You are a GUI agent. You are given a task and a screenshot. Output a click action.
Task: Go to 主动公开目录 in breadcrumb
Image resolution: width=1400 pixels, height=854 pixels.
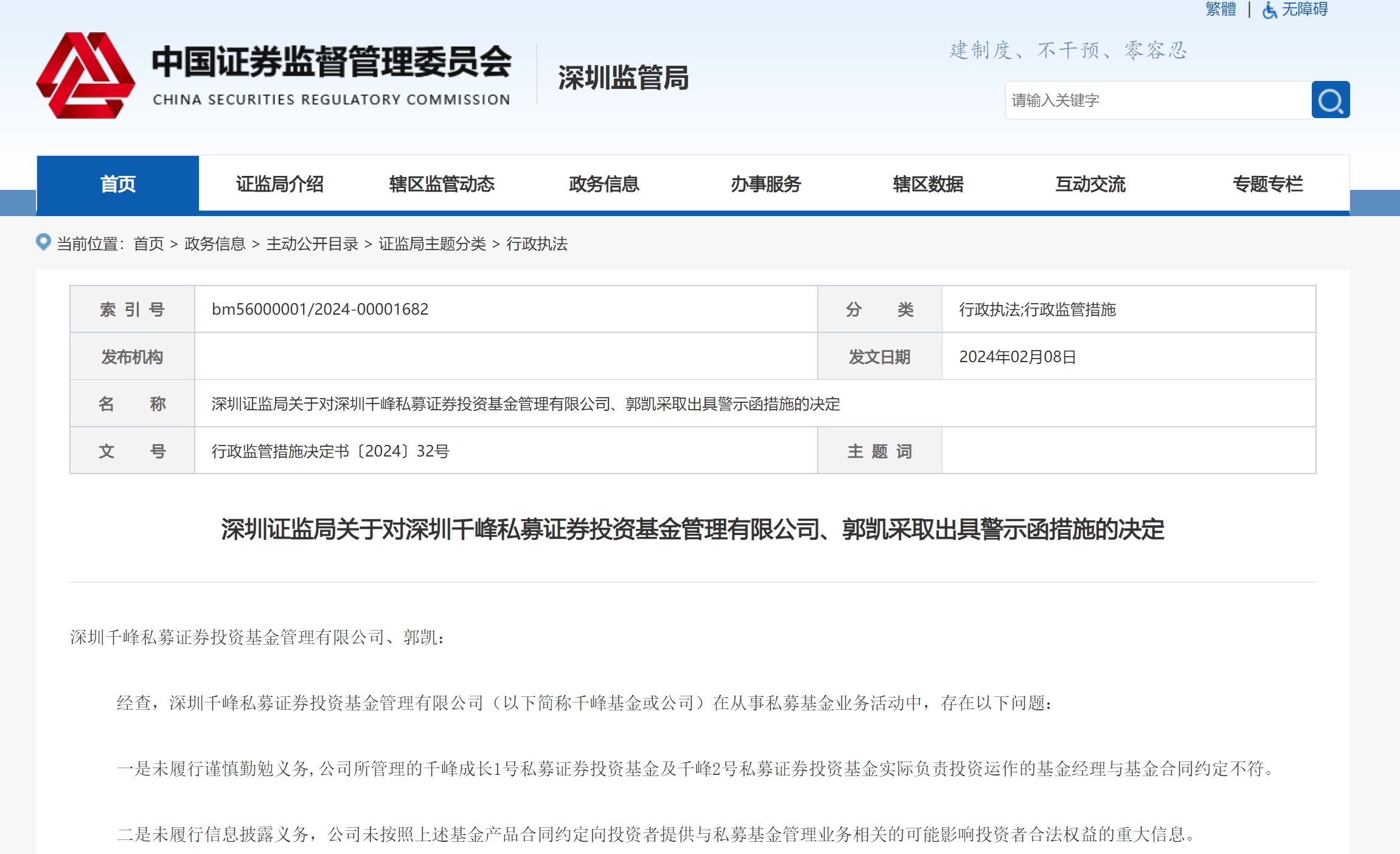[x=312, y=243]
